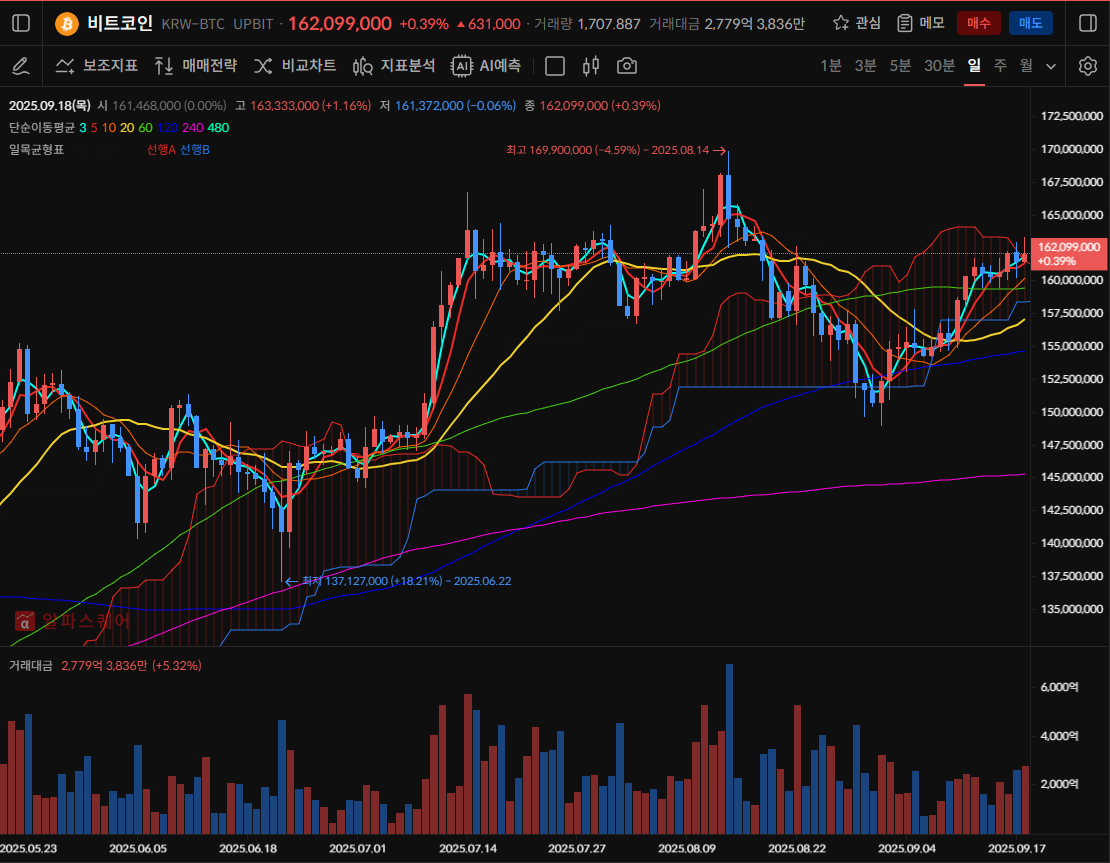Click the 6,000억 volume axis label

pos(1060,687)
